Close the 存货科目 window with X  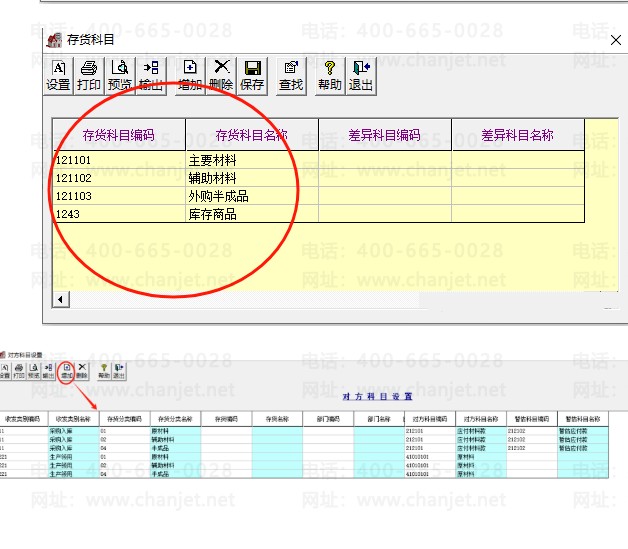click(x=616, y=40)
